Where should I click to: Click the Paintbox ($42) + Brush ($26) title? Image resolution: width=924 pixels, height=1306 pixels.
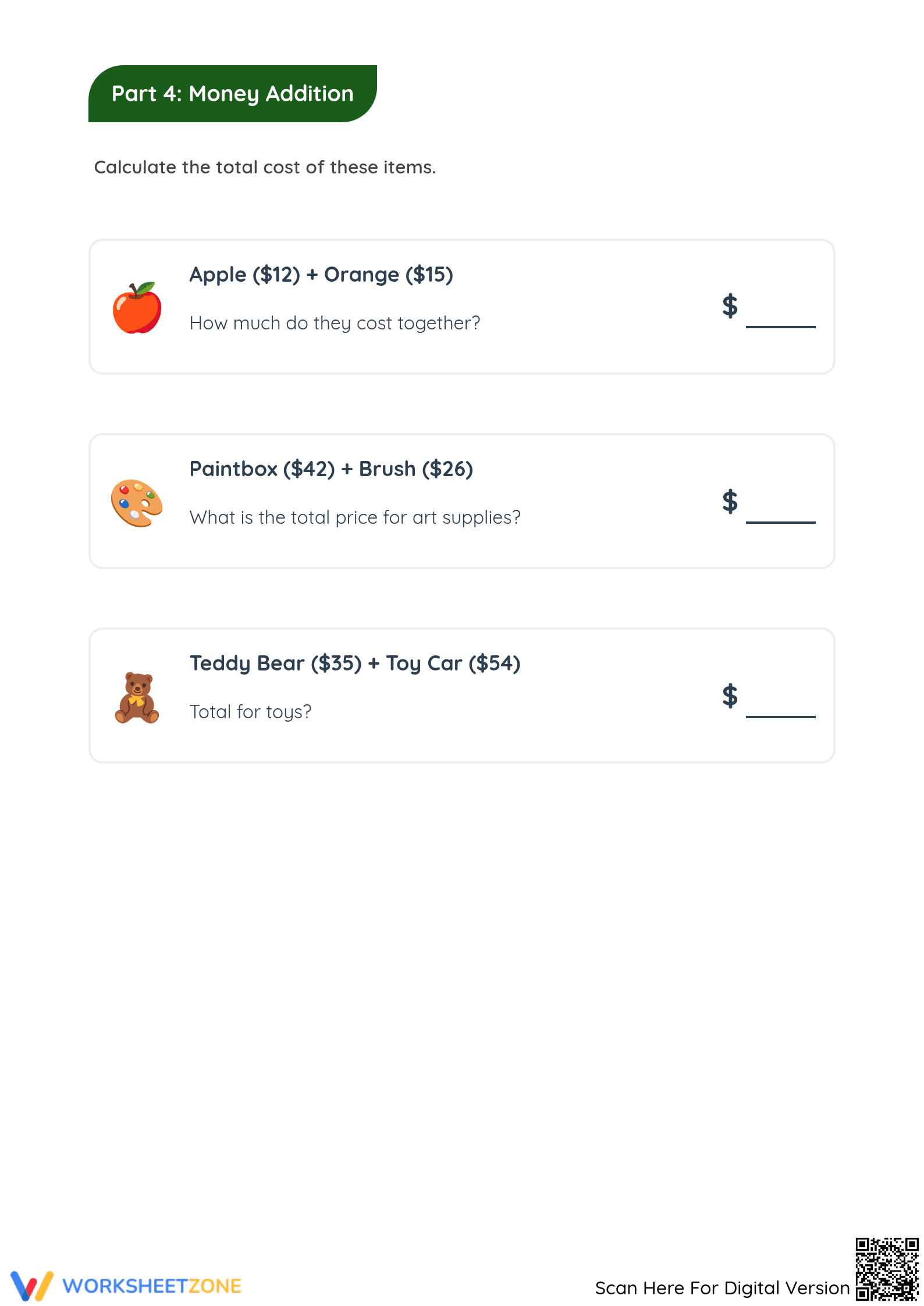pos(331,469)
